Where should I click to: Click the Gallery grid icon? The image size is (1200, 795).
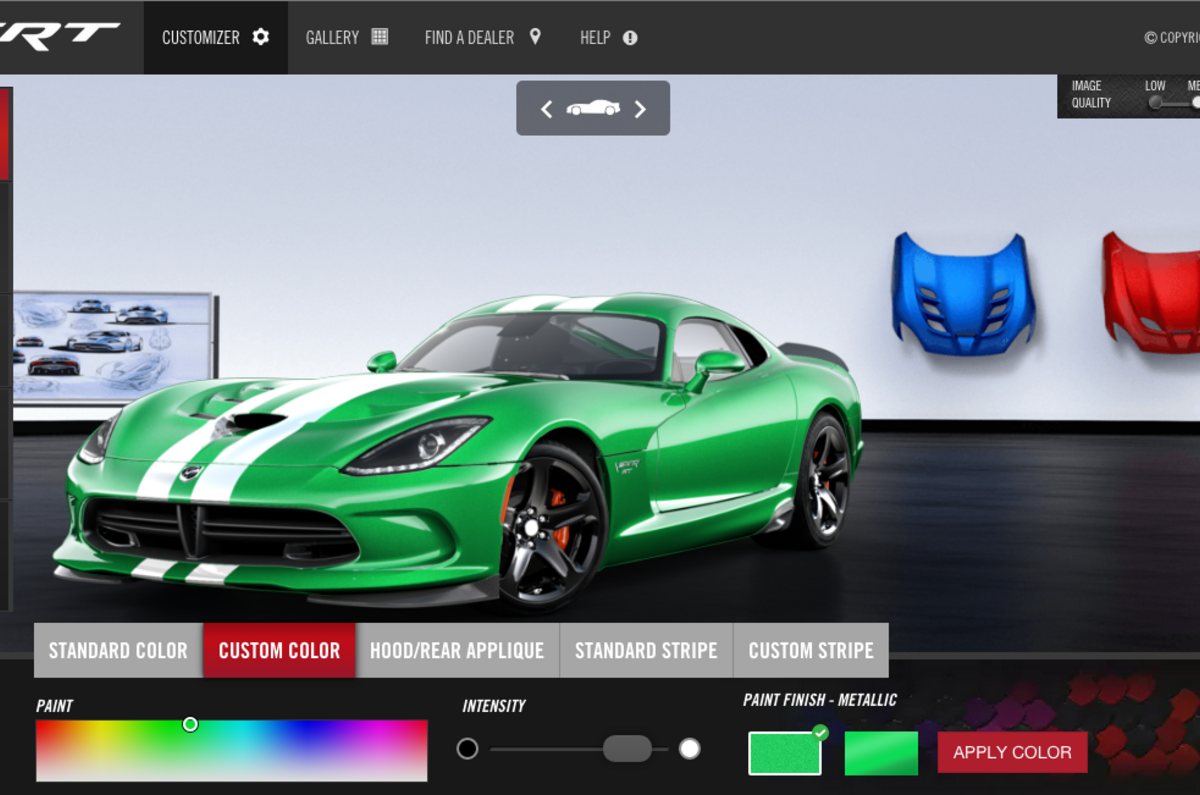[x=379, y=37]
